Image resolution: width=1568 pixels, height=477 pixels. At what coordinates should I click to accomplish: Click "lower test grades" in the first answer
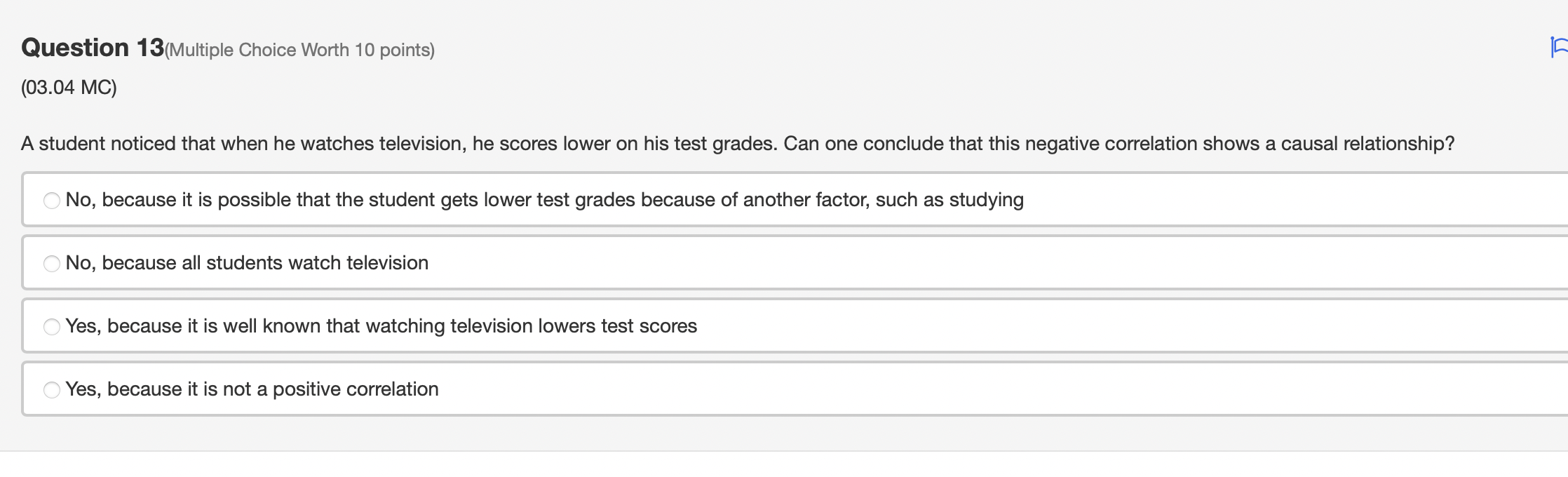[x=559, y=200]
